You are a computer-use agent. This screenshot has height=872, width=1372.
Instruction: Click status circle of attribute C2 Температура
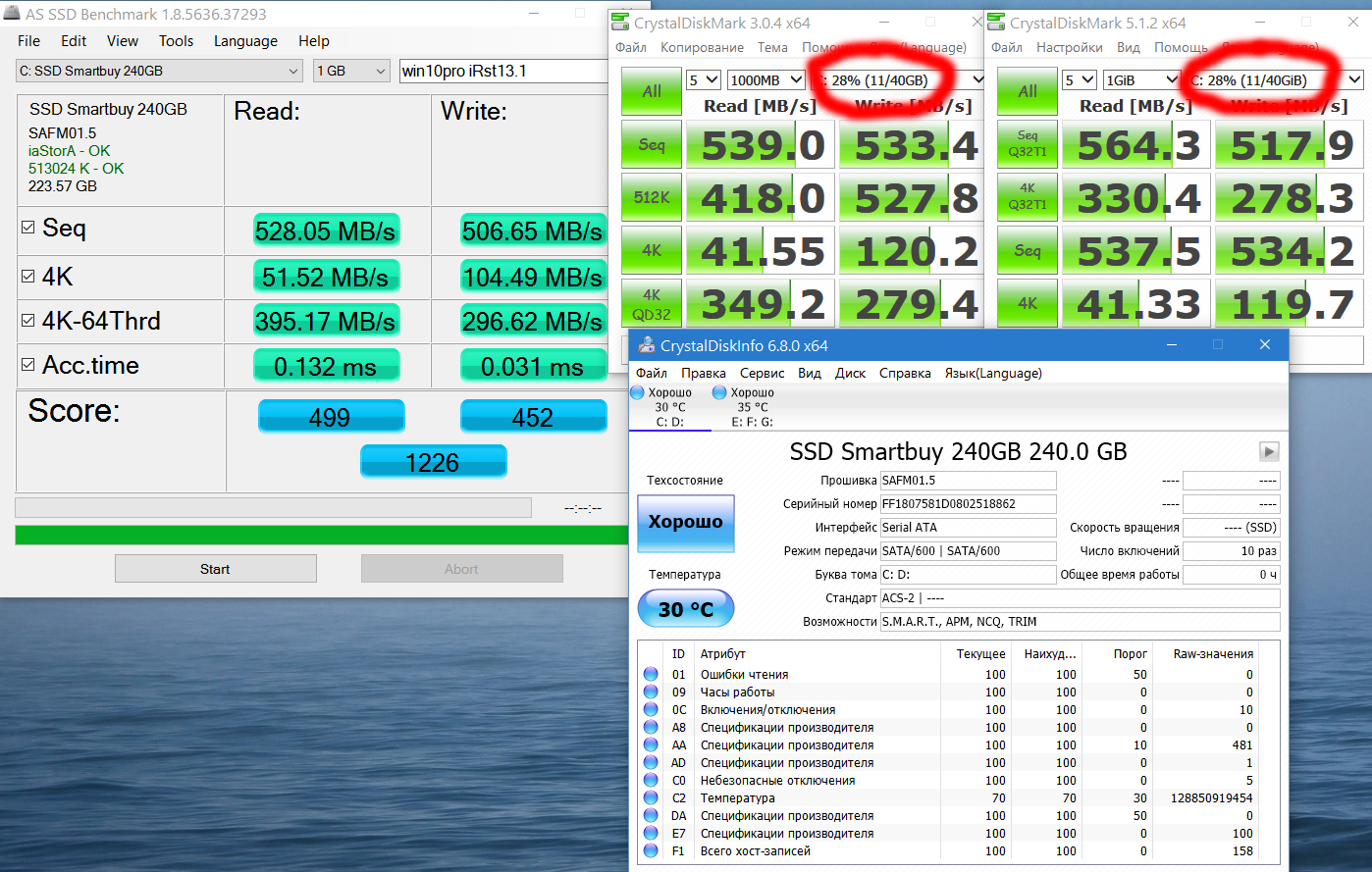651,798
